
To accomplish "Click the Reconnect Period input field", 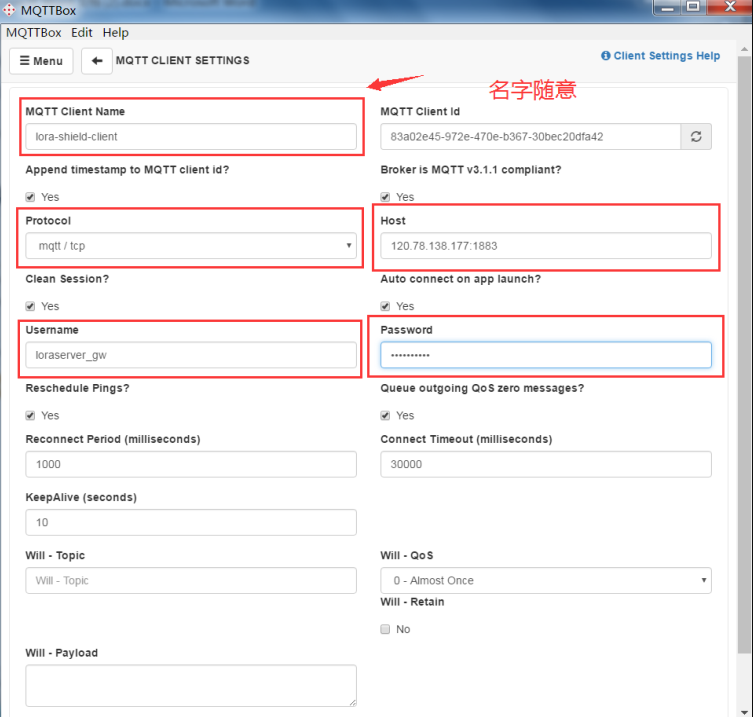I will tap(191, 464).
